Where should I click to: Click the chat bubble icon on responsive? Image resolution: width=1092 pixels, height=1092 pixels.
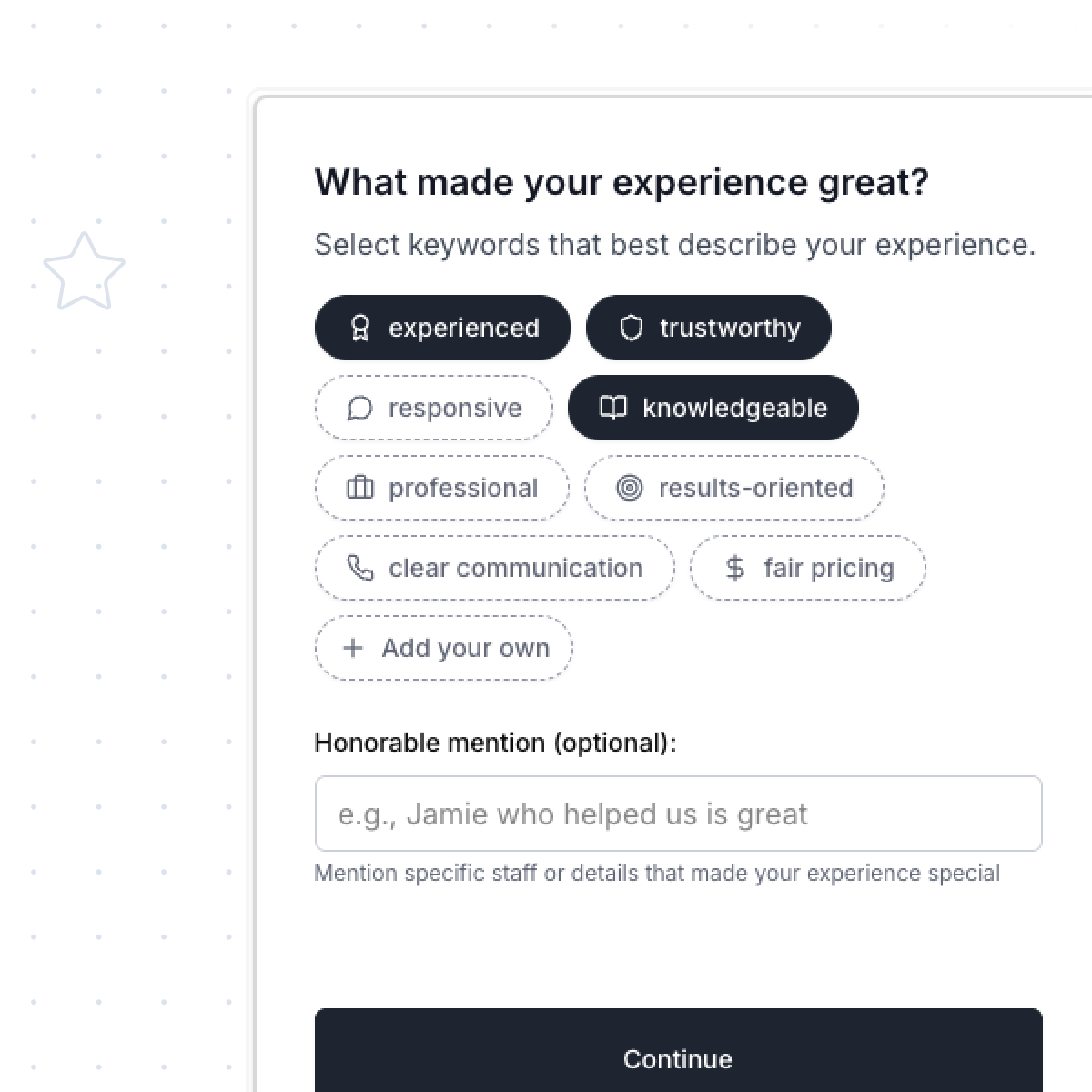click(361, 408)
